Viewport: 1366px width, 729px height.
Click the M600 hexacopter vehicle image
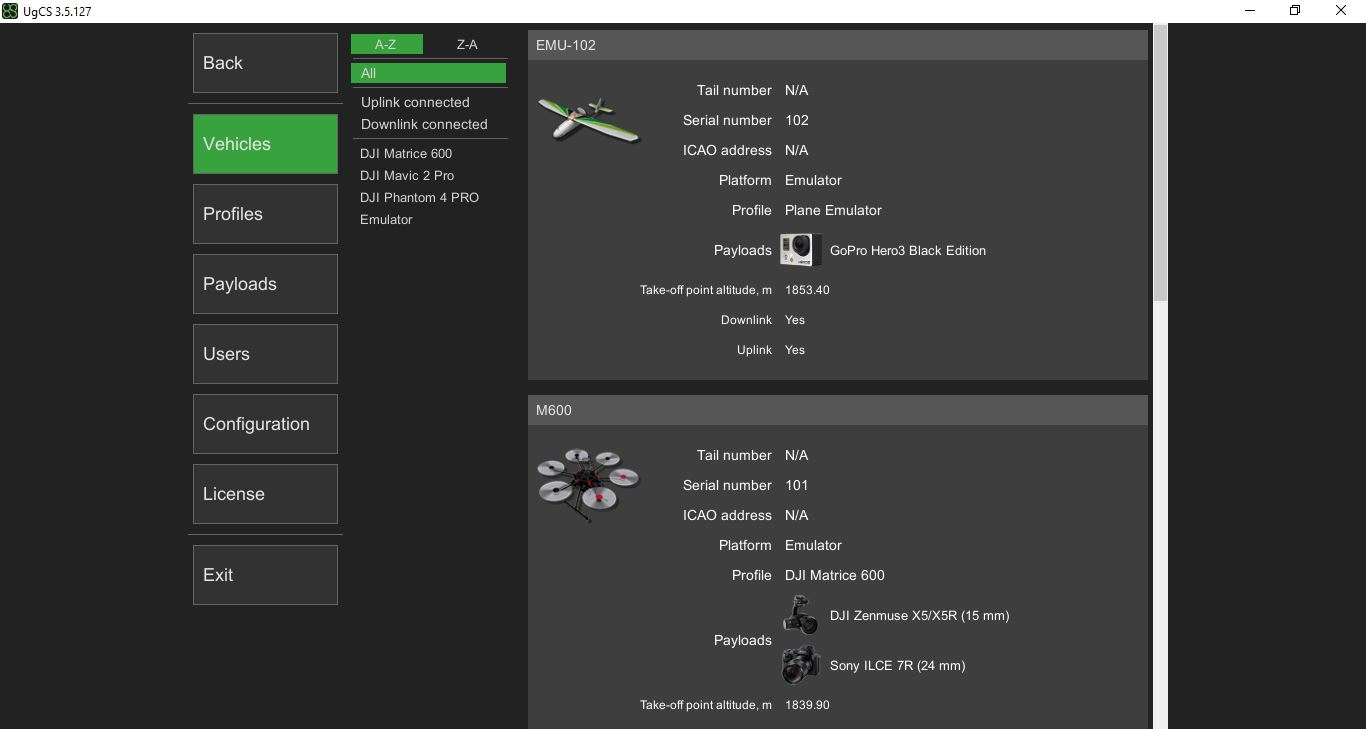pos(588,485)
